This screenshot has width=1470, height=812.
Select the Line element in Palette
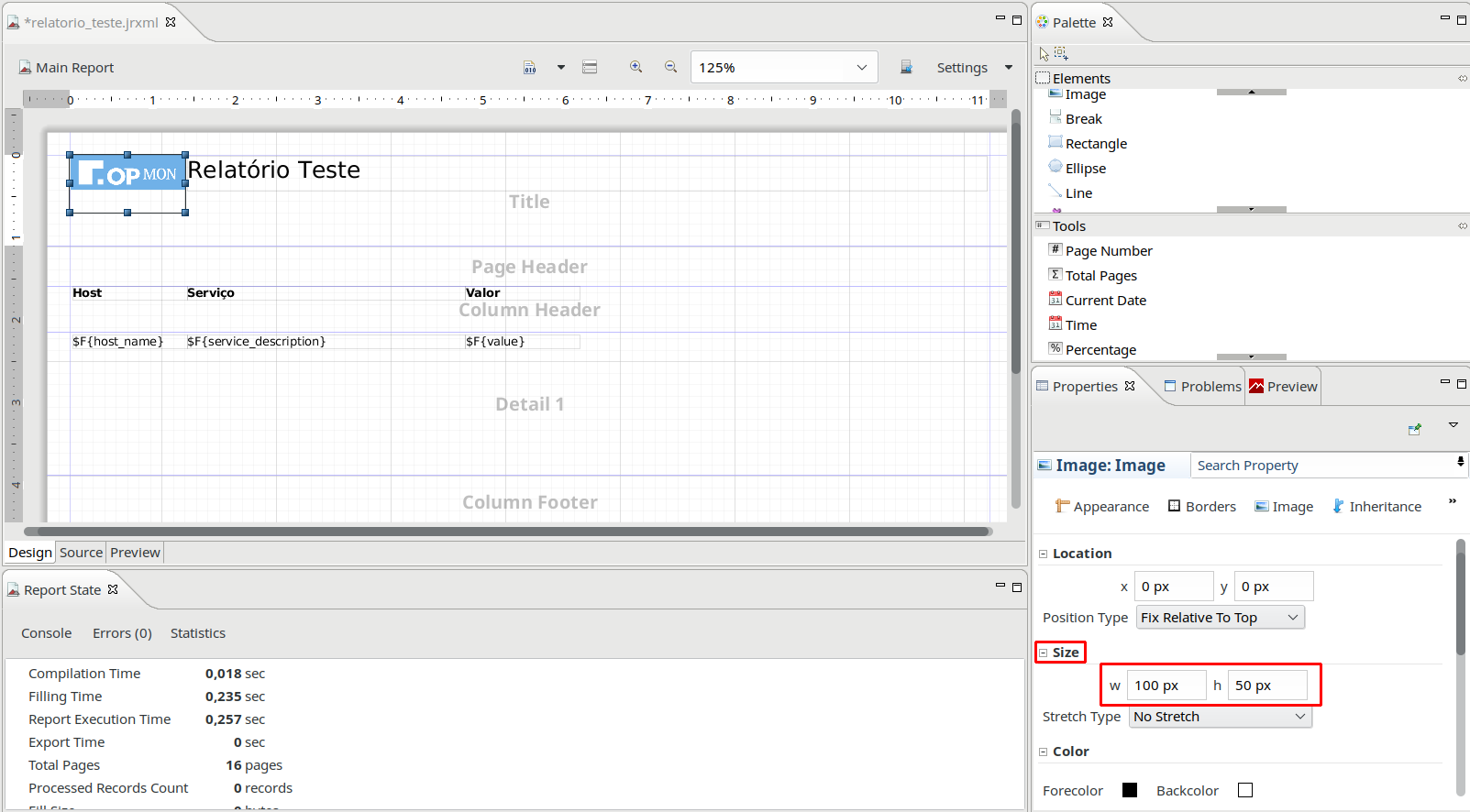pyautogui.click(x=1078, y=193)
